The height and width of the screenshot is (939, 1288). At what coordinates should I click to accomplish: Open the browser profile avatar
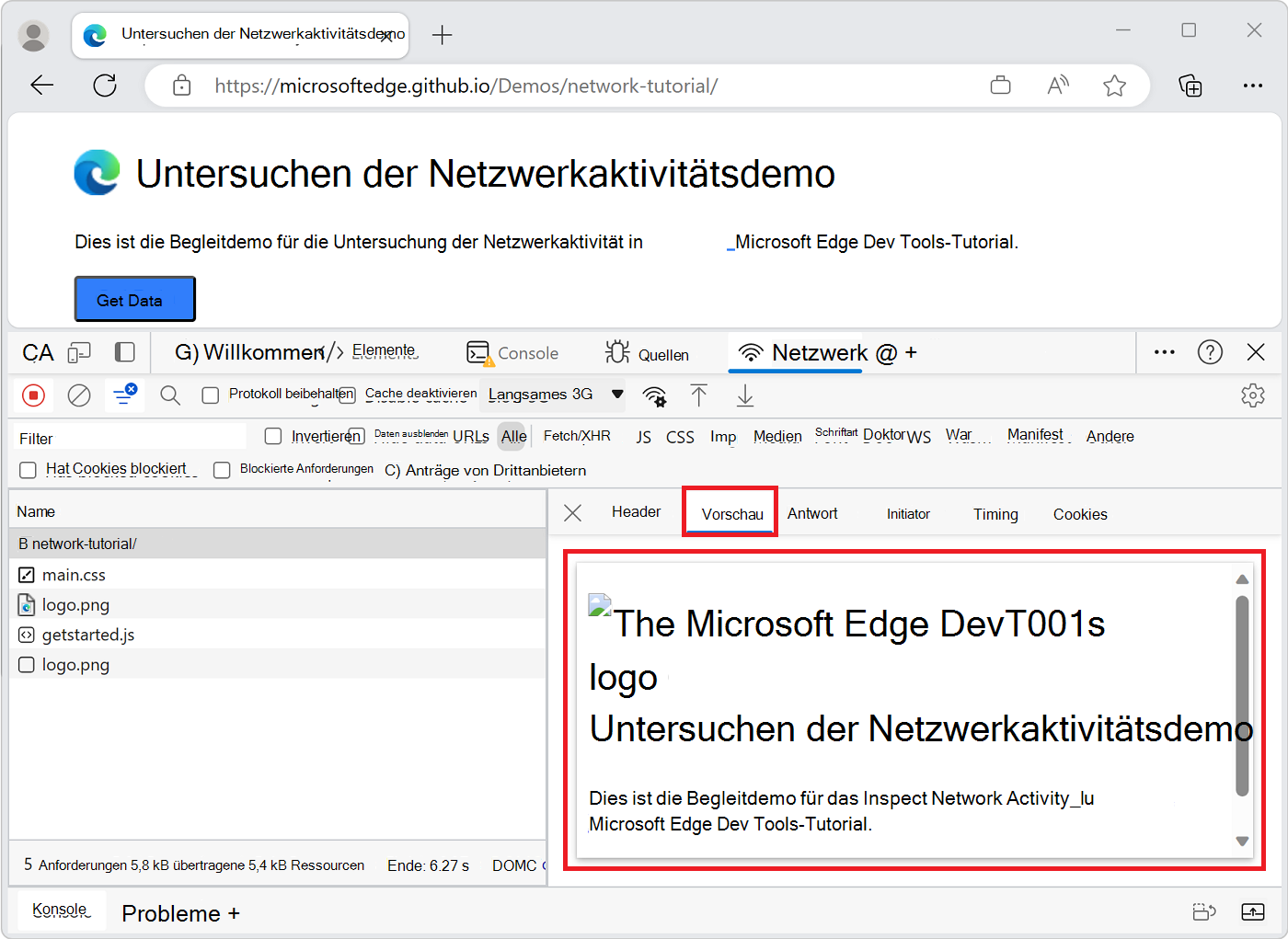(34, 35)
